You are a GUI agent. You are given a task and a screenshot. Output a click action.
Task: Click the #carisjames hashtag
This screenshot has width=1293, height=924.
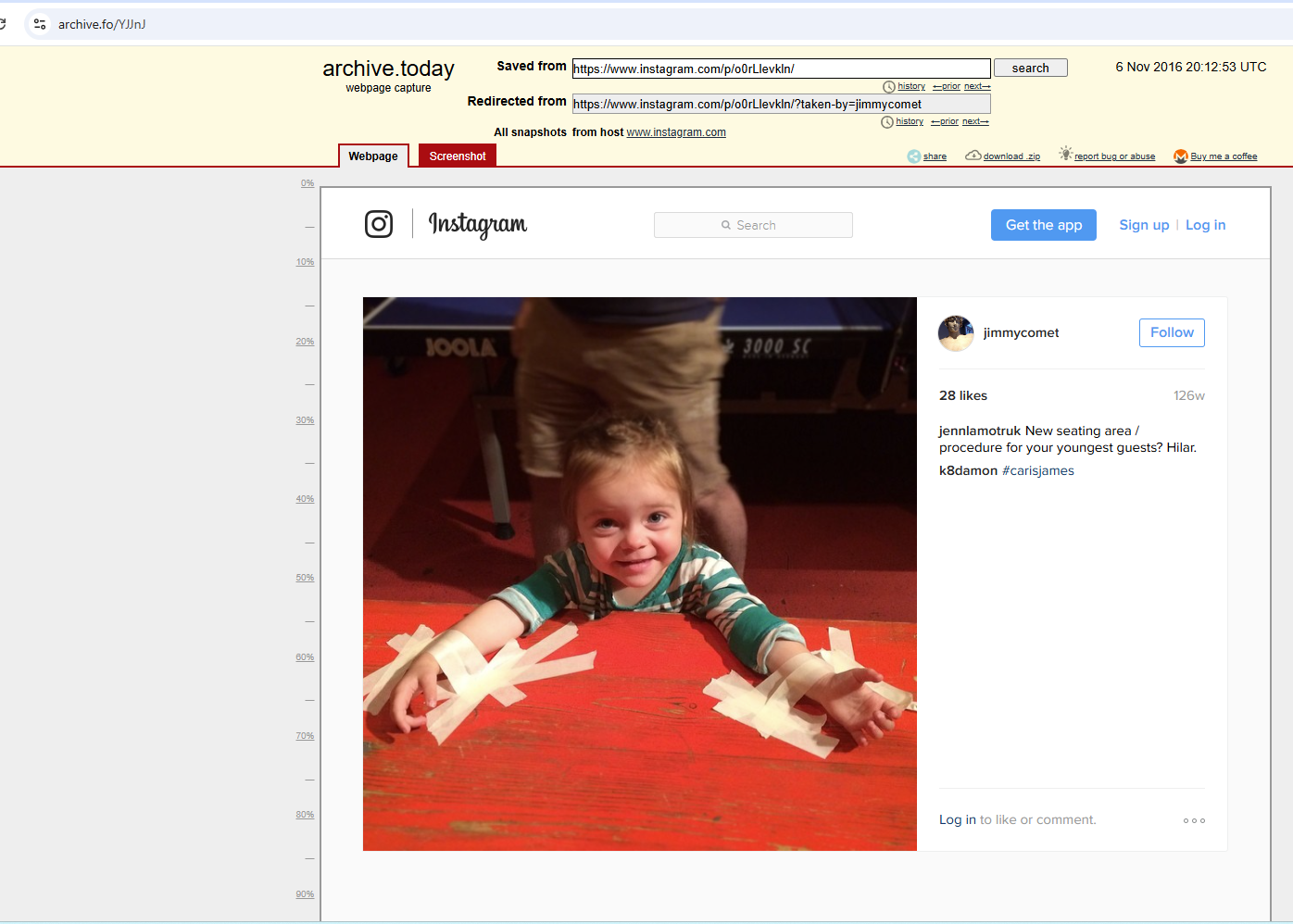coord(1037,470)
